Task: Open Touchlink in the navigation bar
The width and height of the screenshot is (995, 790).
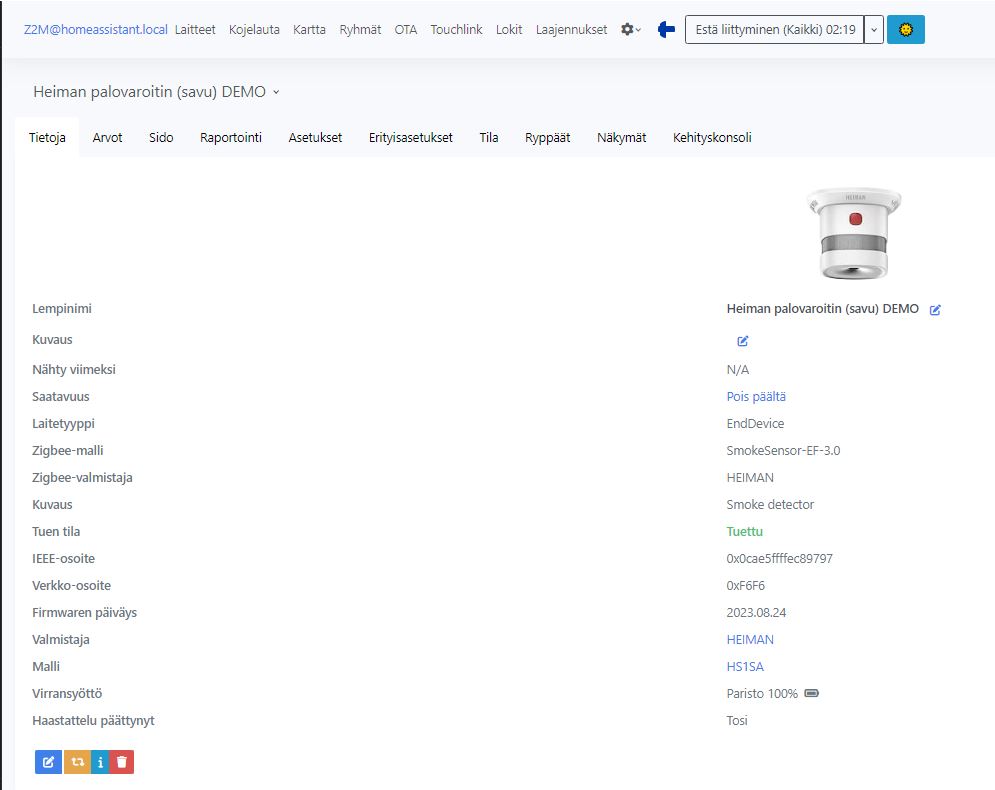Action: point(456,29)
